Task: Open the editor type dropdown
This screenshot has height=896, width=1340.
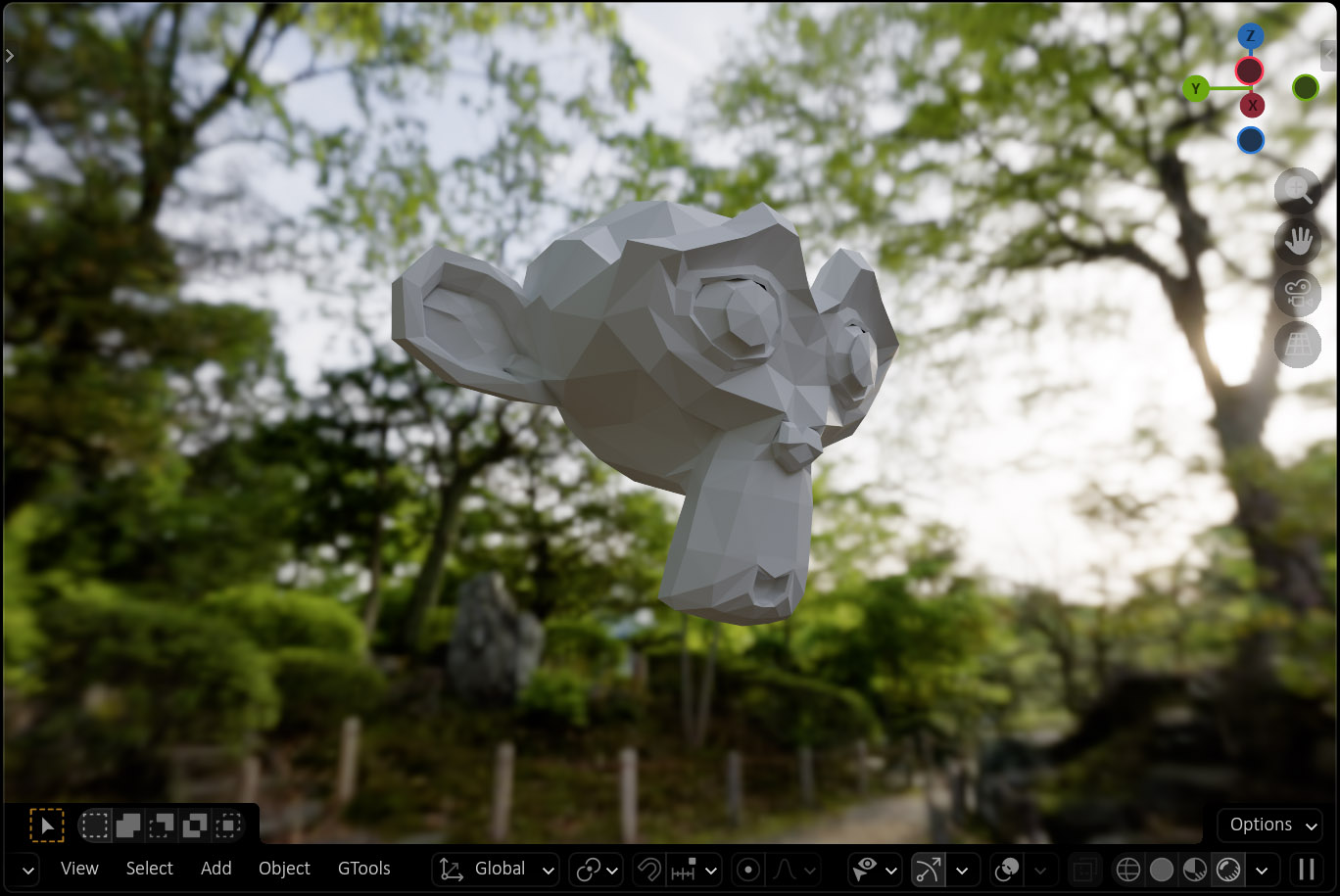Action: click(28, 869)
